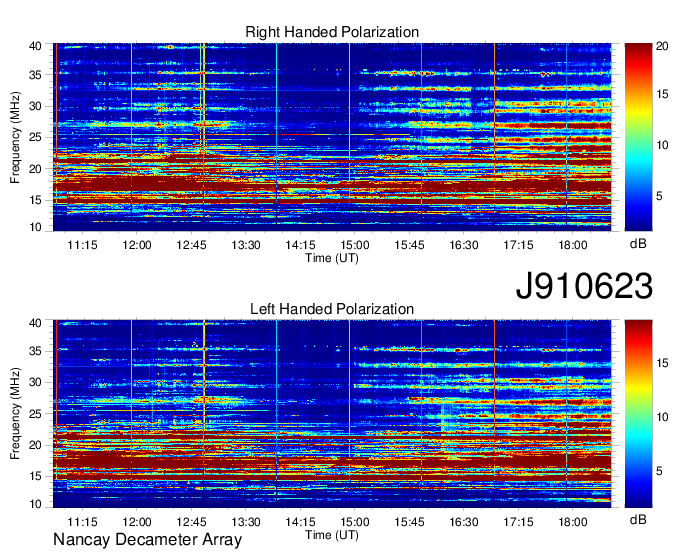The width and height of the screenshot is (680, 552).
Task: Click the 12:45 time tick under Left Handed plot
Action: click(191, 522)
